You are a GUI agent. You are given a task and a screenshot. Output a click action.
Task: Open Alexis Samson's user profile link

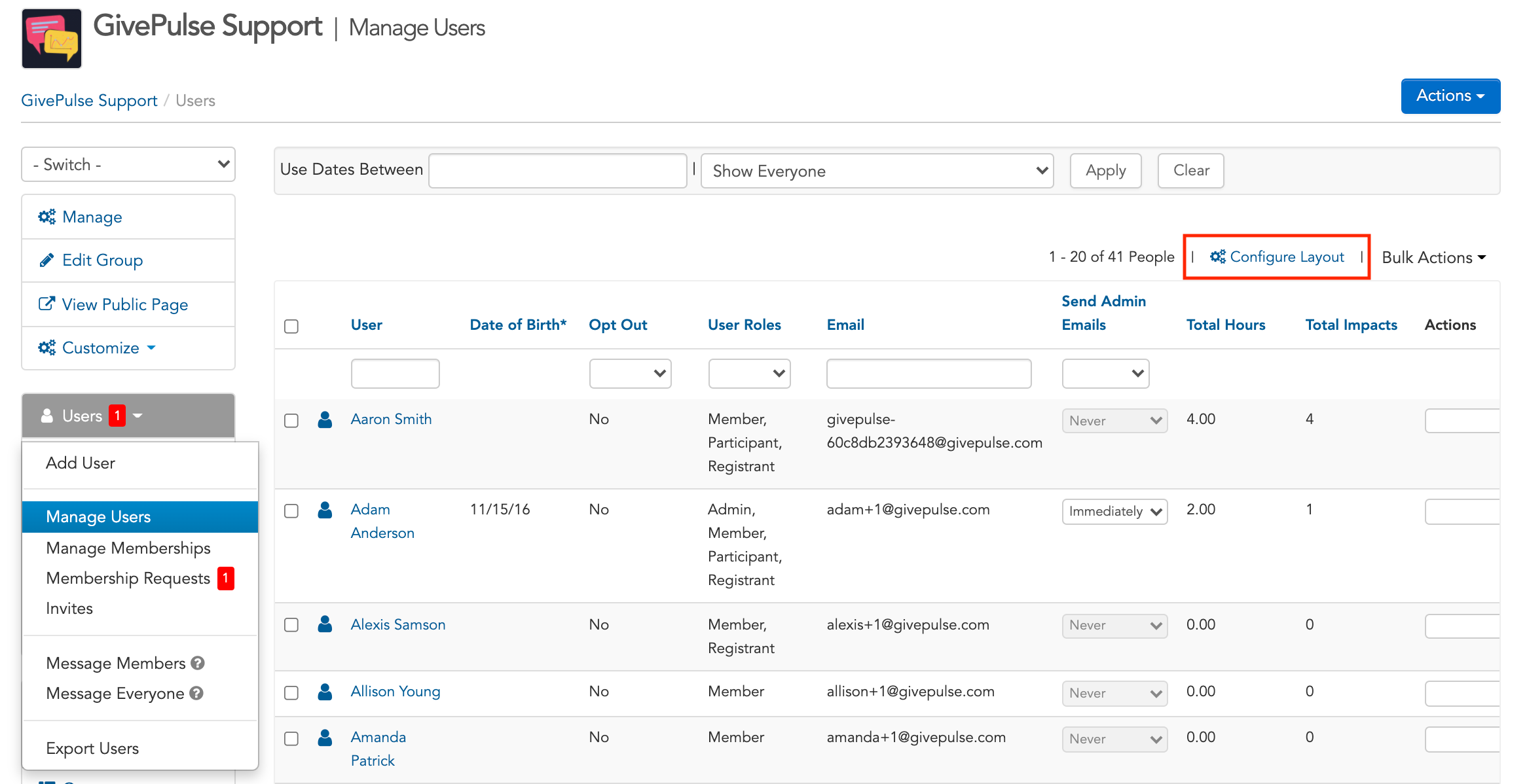(398, 624)
